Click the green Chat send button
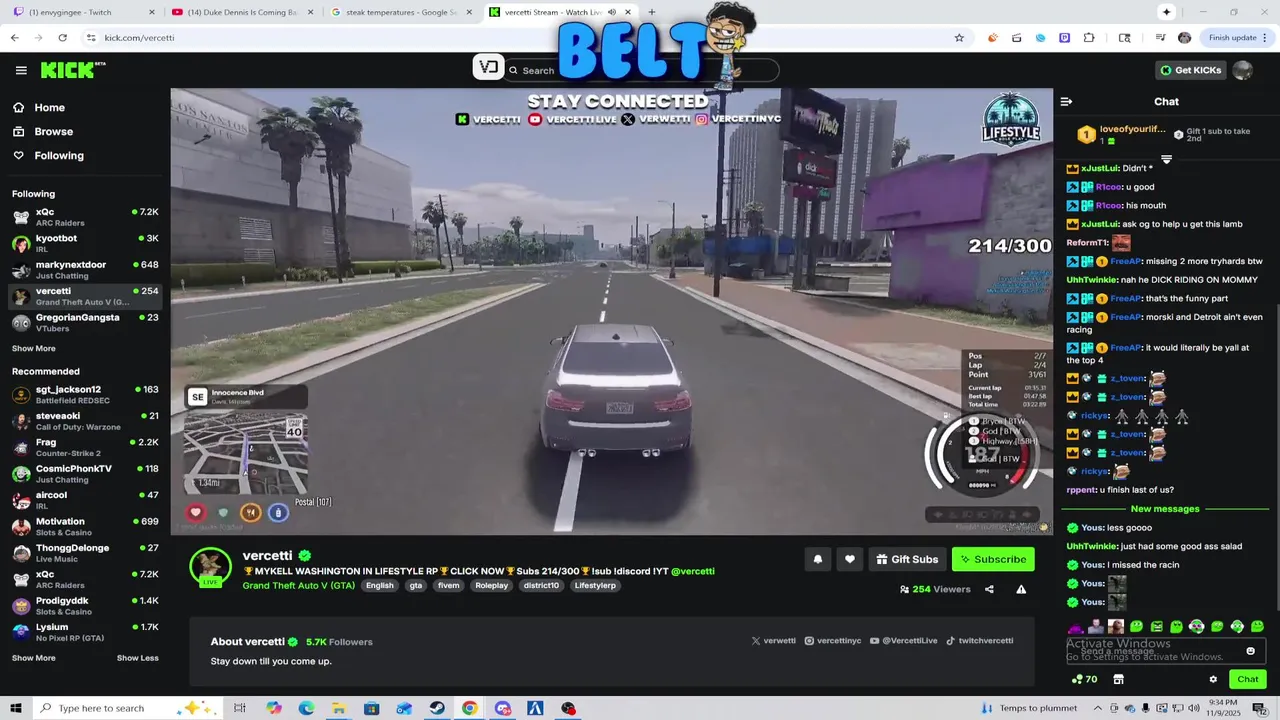 [x=1248, y=679]
